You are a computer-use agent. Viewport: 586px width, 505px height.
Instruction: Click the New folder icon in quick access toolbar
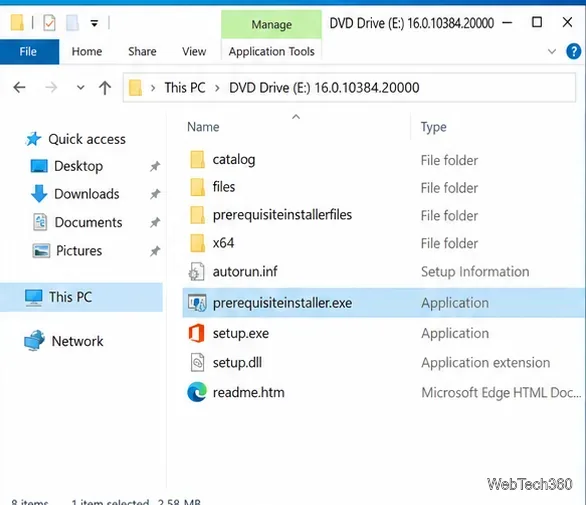[x=73, y=23]
